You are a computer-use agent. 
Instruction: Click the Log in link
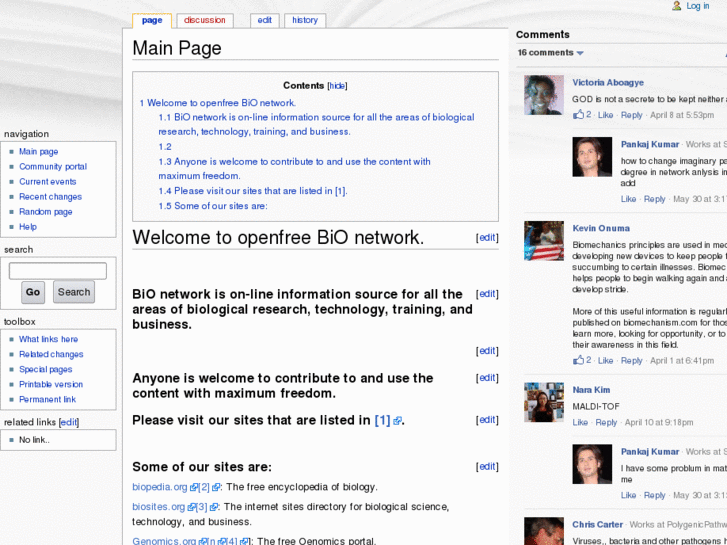click(697, 6)
